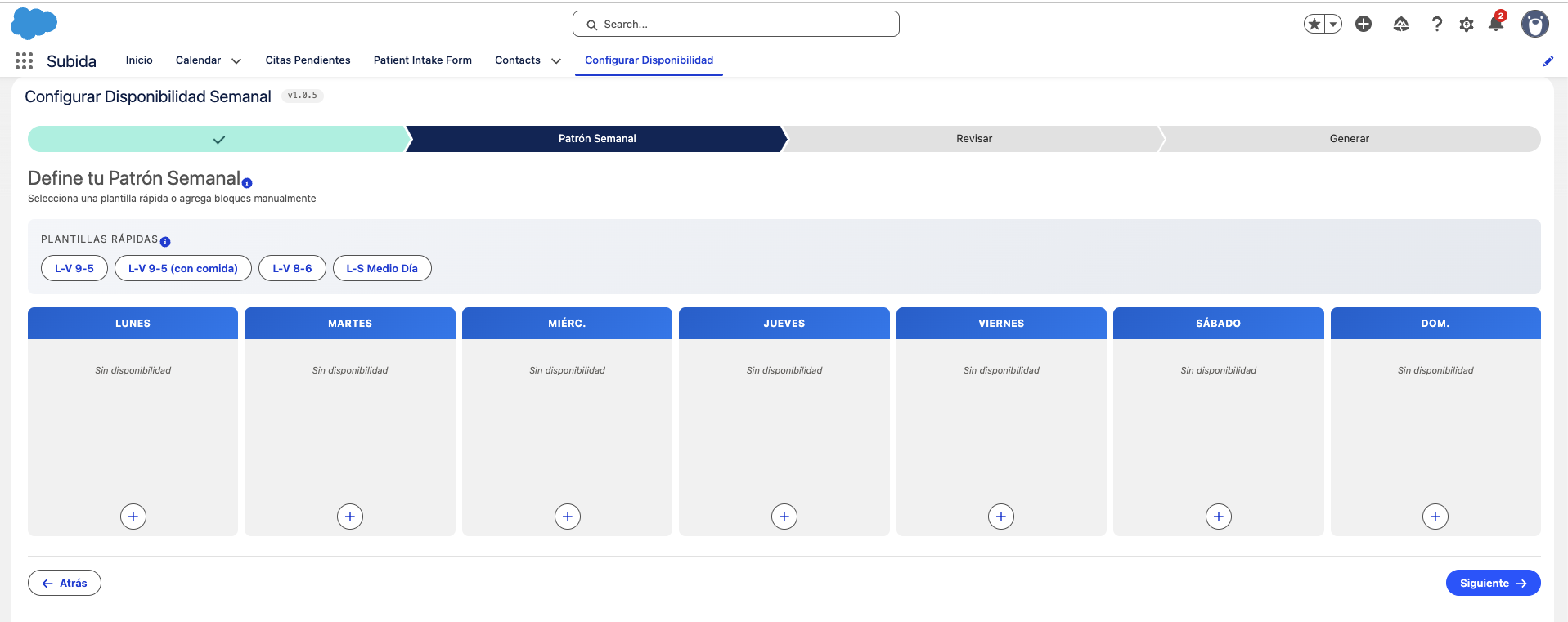This screenshot has height=622, width=1568.
Task: Expand the Calendar tab dropdown chevron
Action: pyautogui.click(x=236, y=60)
